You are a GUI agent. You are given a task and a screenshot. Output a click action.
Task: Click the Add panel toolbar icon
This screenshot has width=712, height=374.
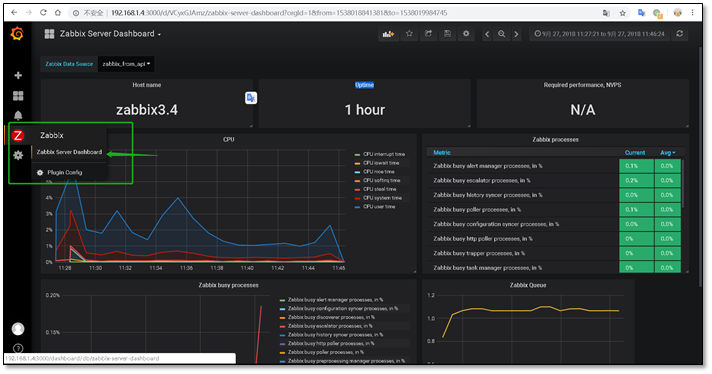(x=388, y=34)
